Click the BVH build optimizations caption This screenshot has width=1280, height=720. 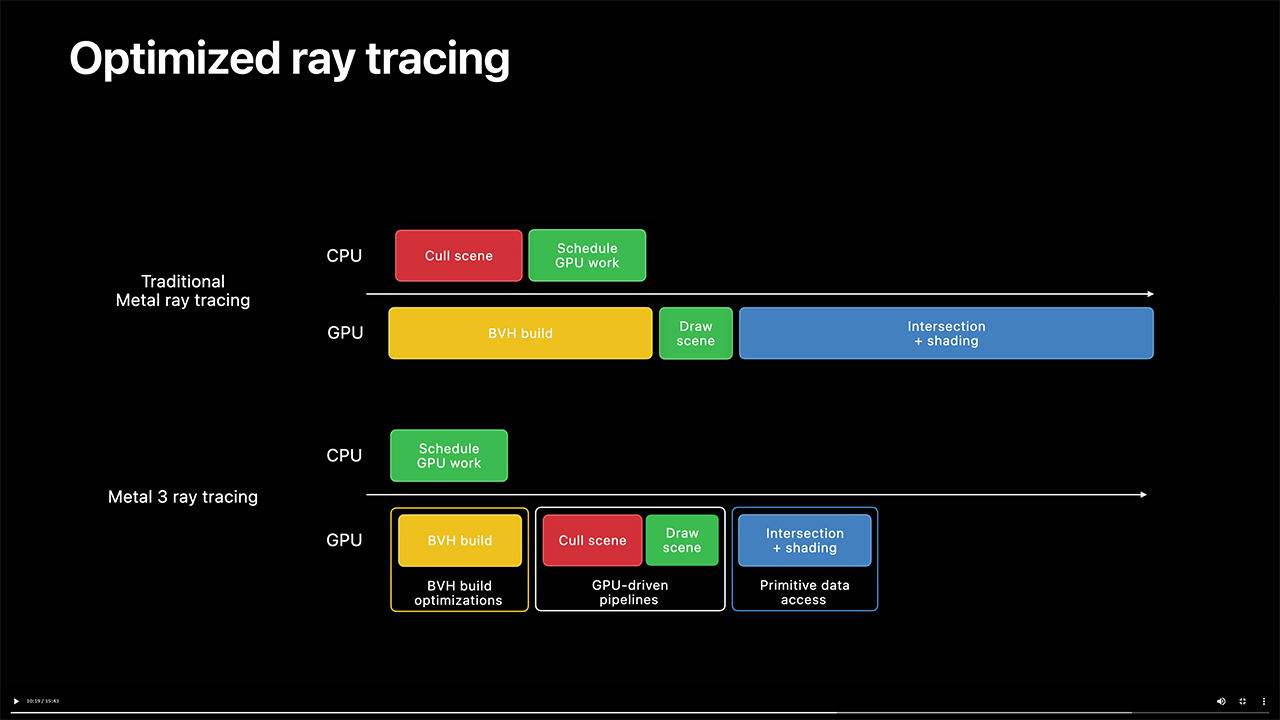click(x=459, y=593)
